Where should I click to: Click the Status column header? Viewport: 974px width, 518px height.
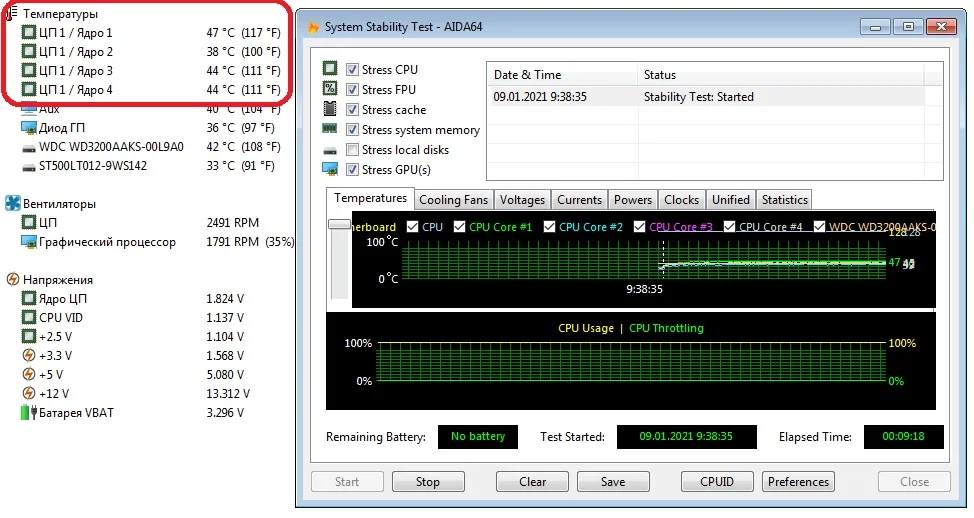[781, 75]
